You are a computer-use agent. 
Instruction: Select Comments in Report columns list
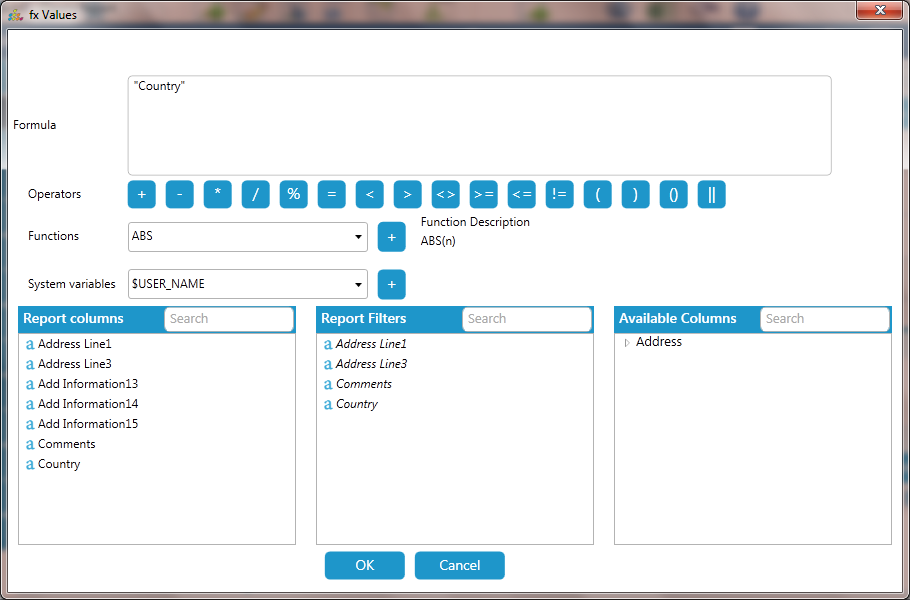(66, 444)
